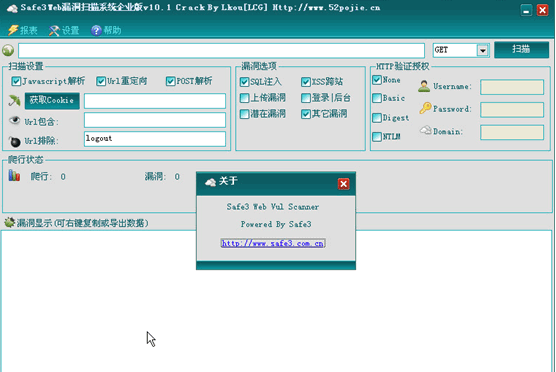This screenshot has width=556, height=372.
Task: Click the cloud icon beside Domain
Action: (425, 130)
